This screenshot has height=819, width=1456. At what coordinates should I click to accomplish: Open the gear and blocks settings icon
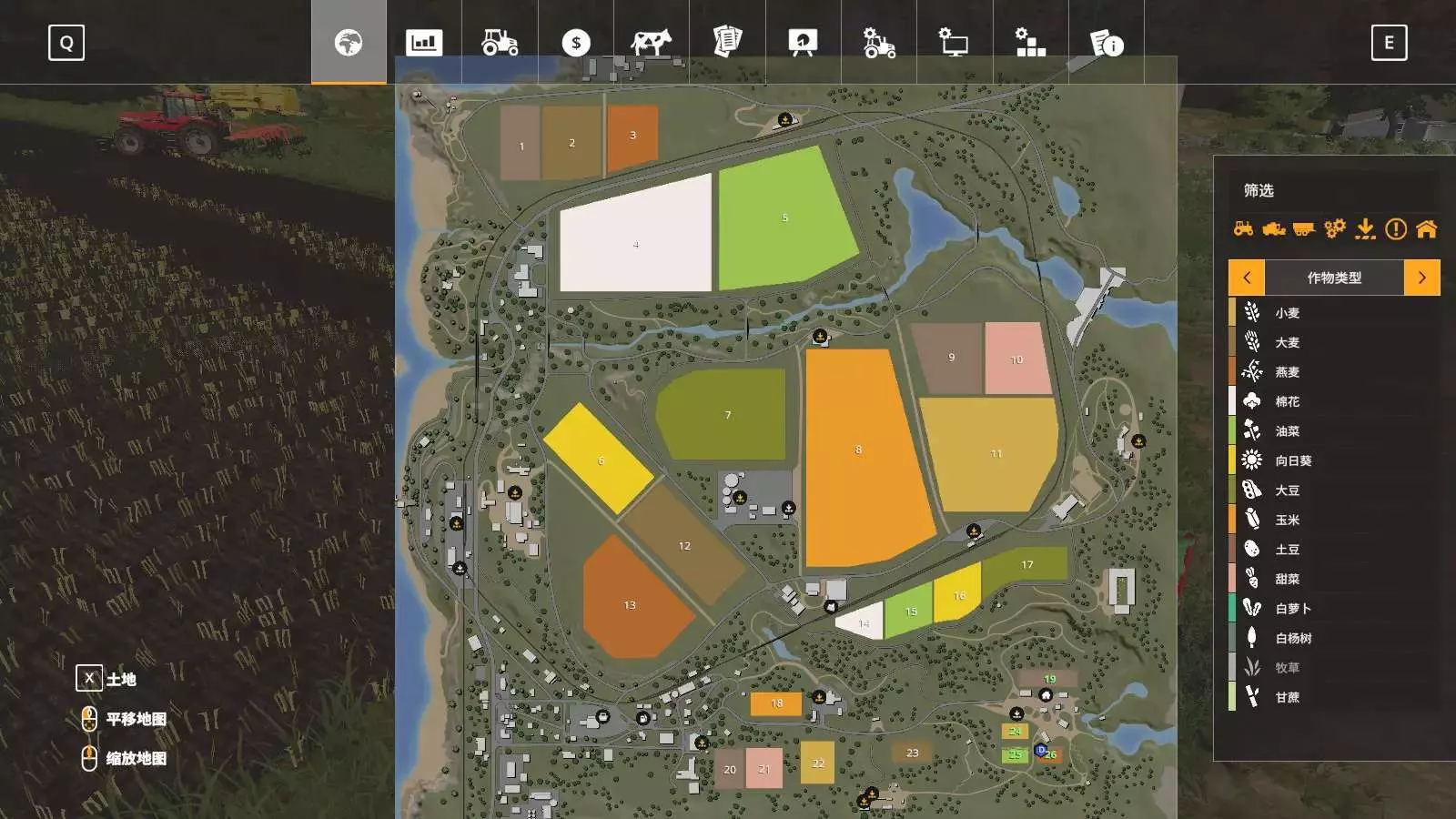[x=1030, y=42]
